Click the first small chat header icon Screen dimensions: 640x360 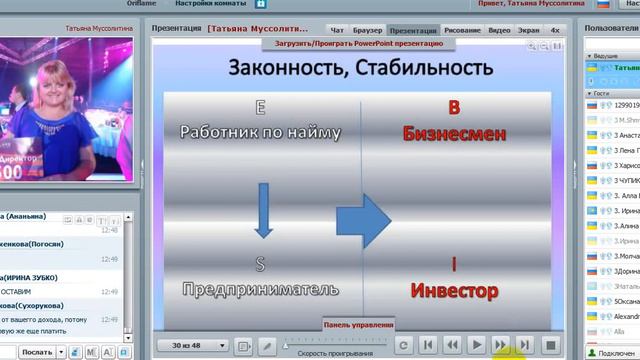pos(68,220)
